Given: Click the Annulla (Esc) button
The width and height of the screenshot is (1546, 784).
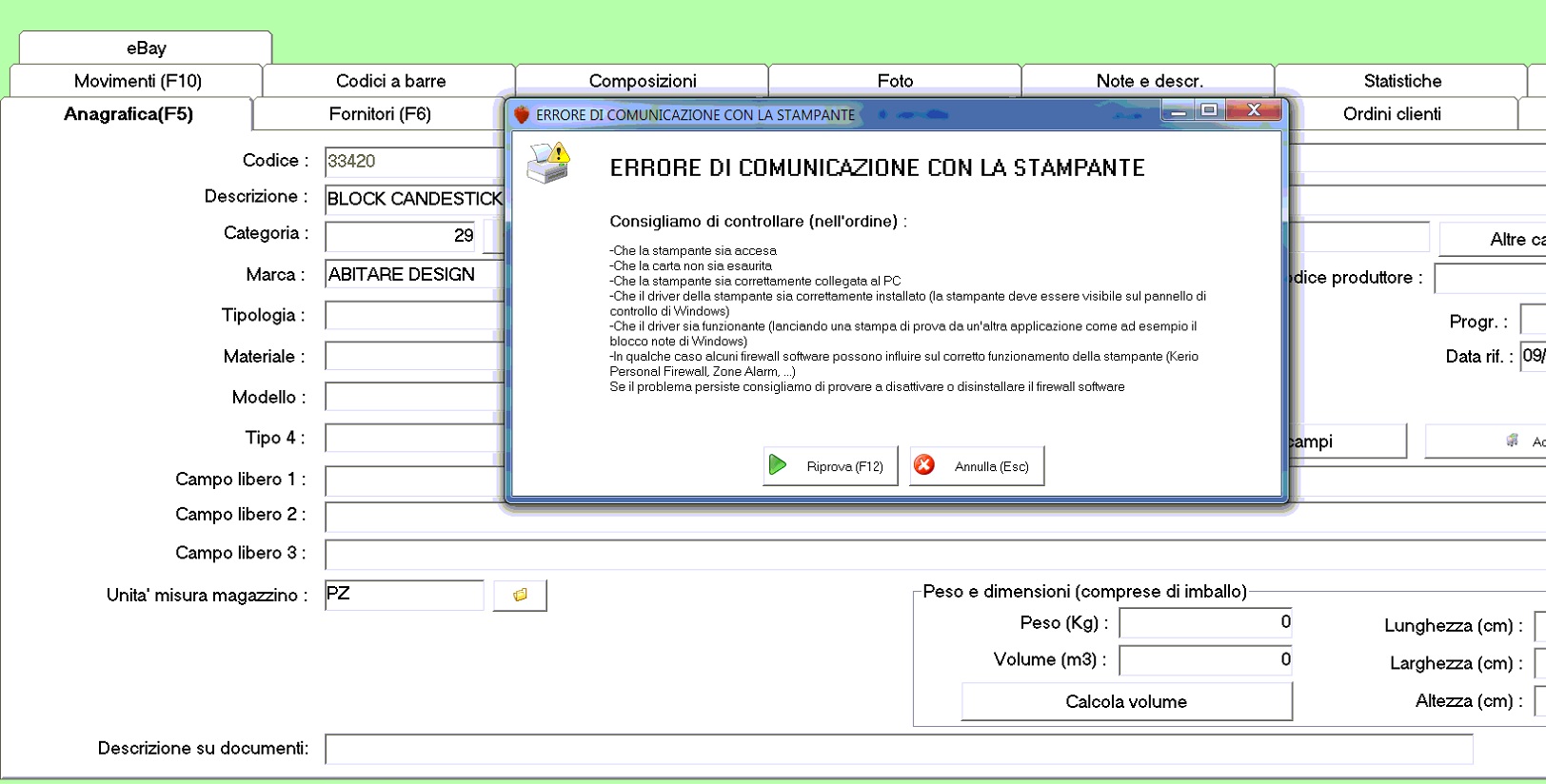Looking at the screenshot, I should click(x=977, y=466).
